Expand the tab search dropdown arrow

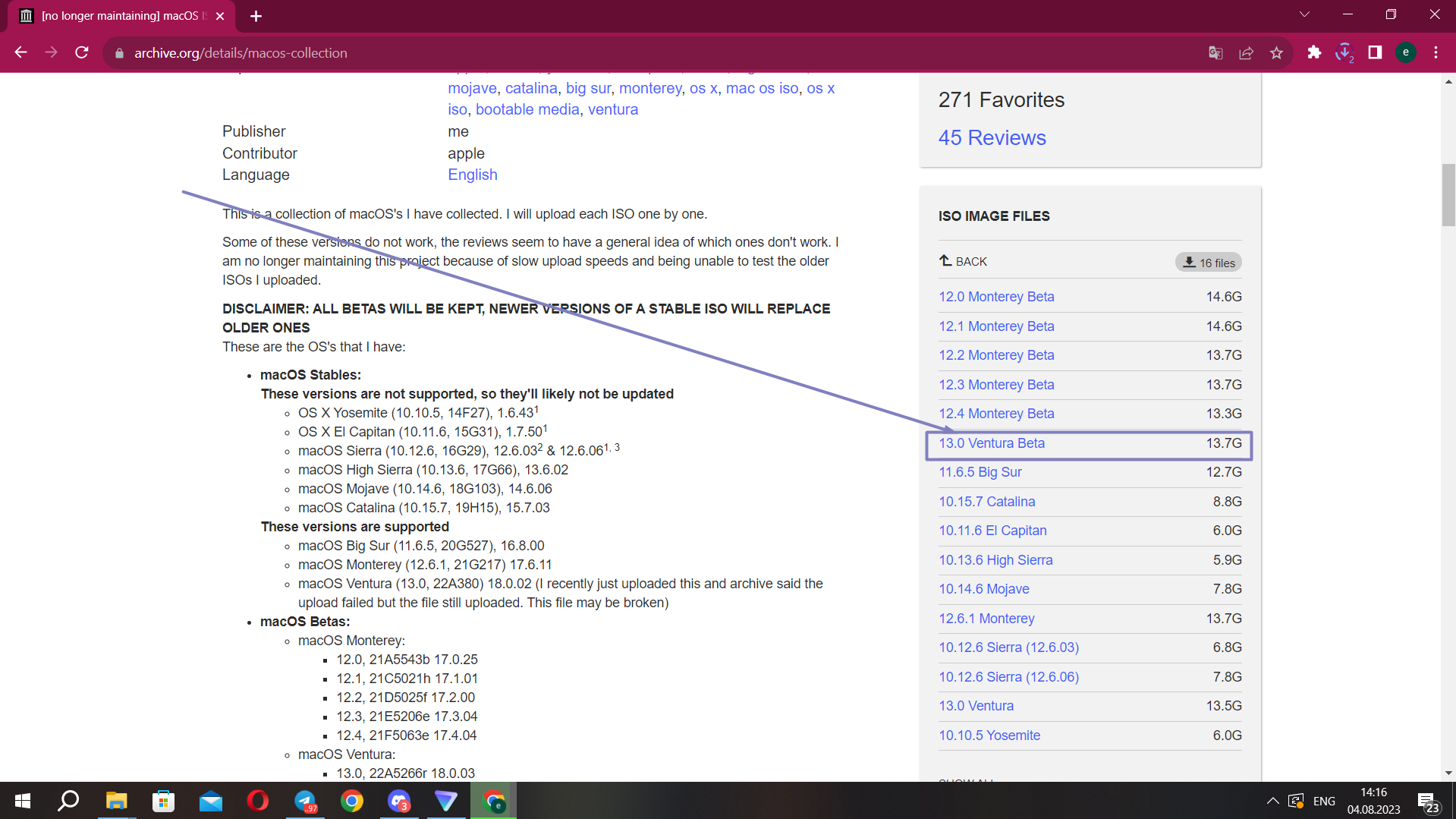tap(1304, 14)
